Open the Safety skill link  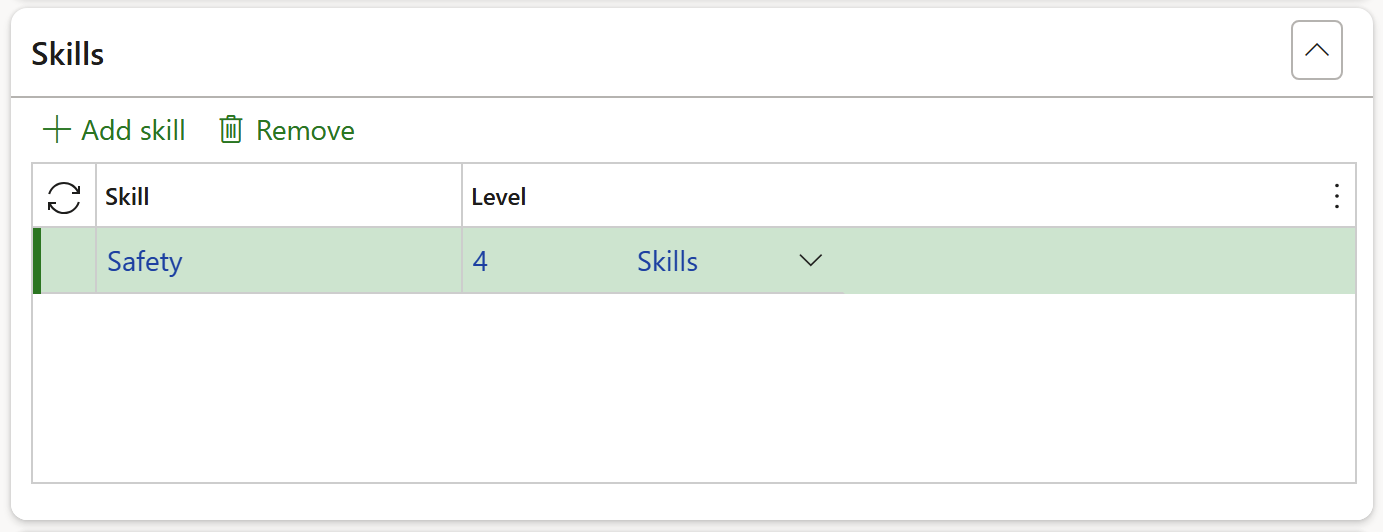145,262
